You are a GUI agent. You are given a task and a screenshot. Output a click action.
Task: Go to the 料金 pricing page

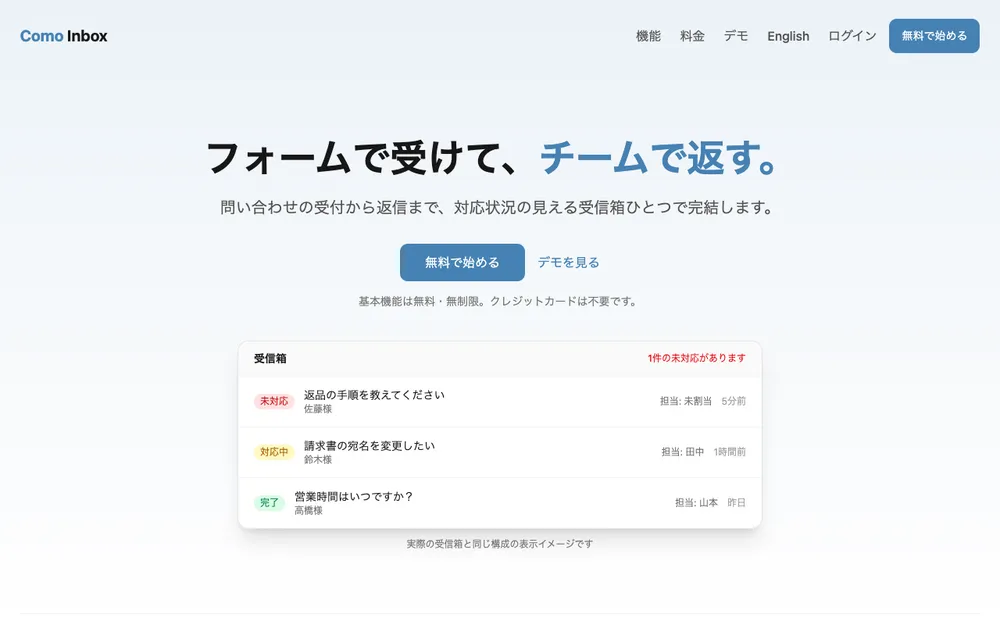(x=692, y=36)
